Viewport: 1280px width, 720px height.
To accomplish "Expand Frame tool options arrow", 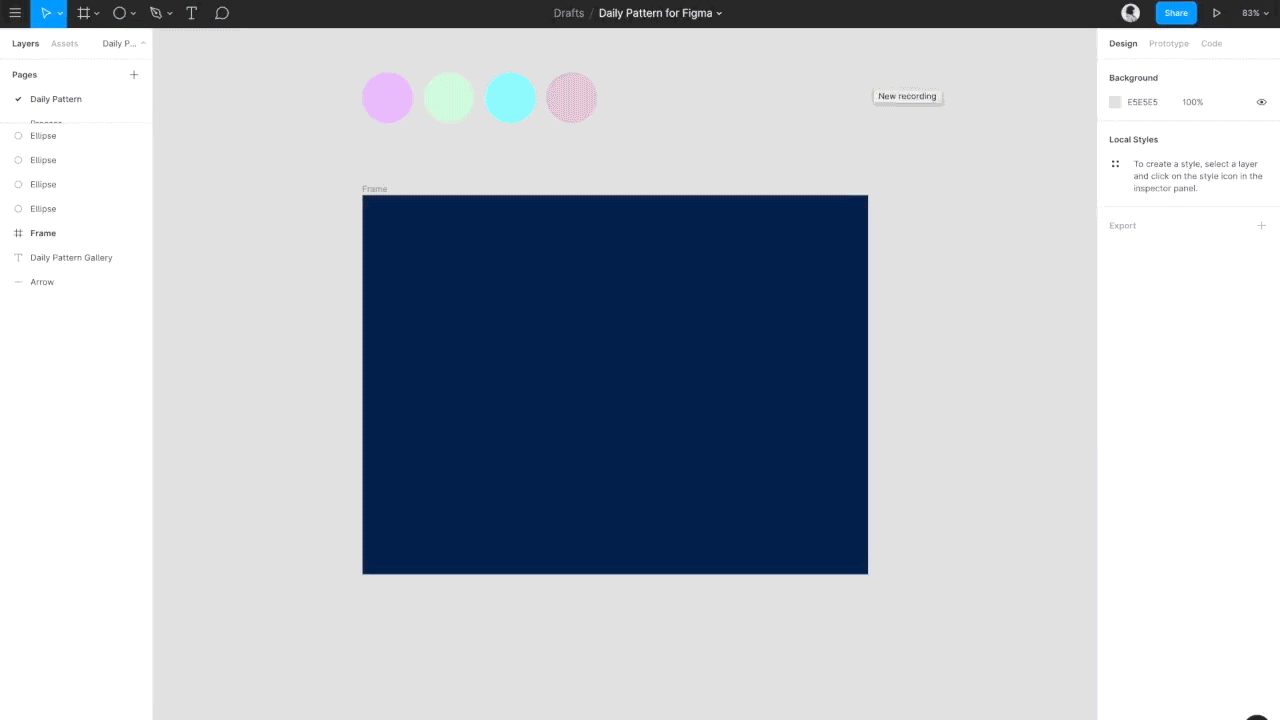I will click(97, 14).
